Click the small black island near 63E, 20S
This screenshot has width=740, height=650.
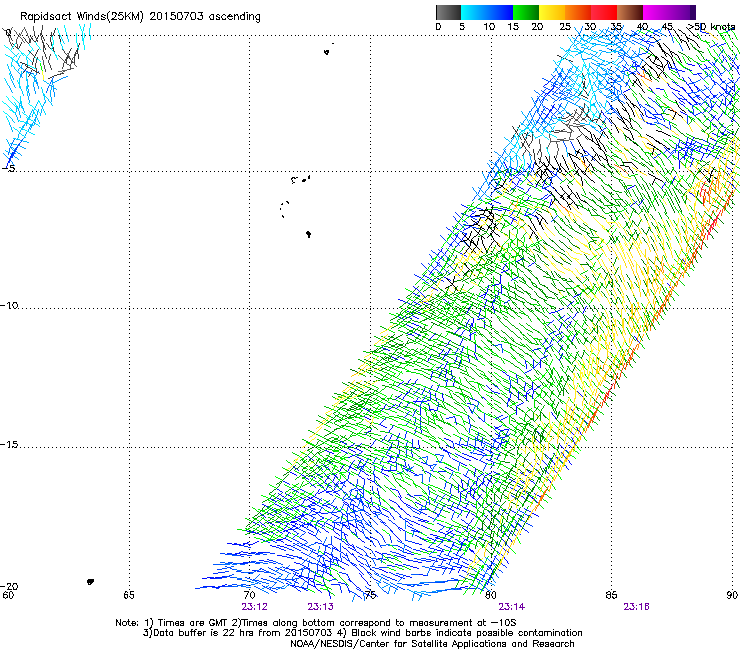point(90,582)
